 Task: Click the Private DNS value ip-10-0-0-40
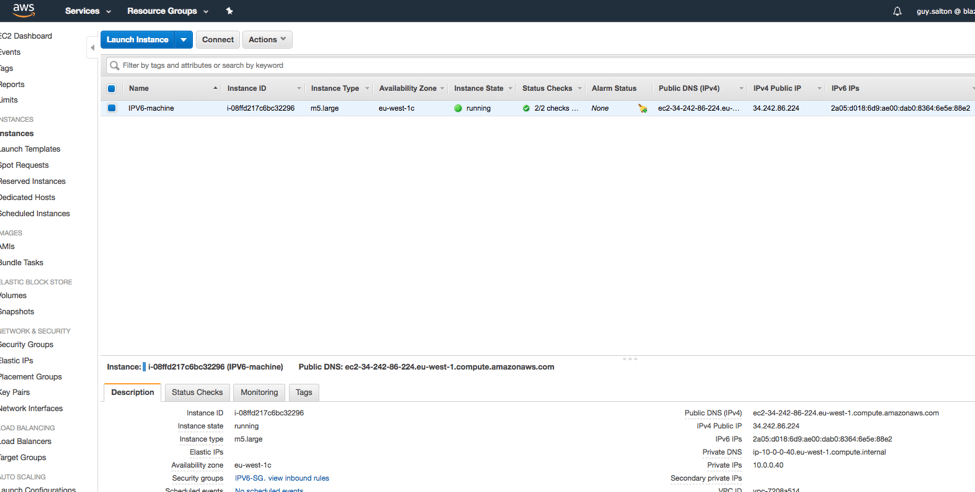819,452
